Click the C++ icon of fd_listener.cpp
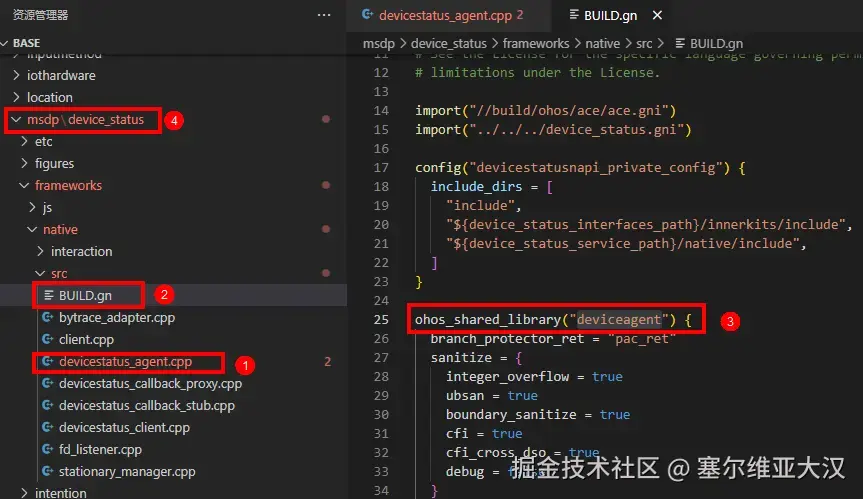 coord(48,449)
